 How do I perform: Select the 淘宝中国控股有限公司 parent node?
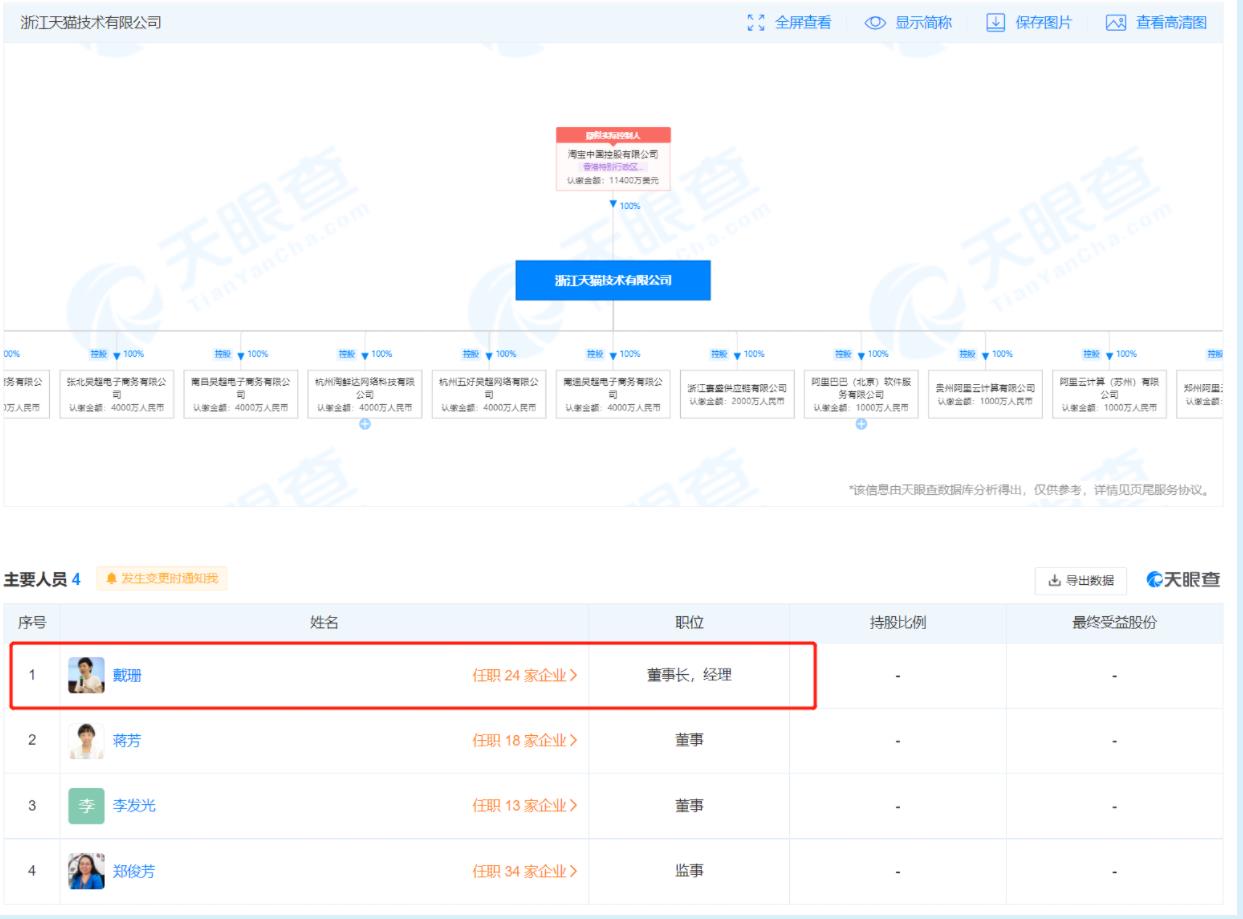pyautogui.click(x=613, y=159)
